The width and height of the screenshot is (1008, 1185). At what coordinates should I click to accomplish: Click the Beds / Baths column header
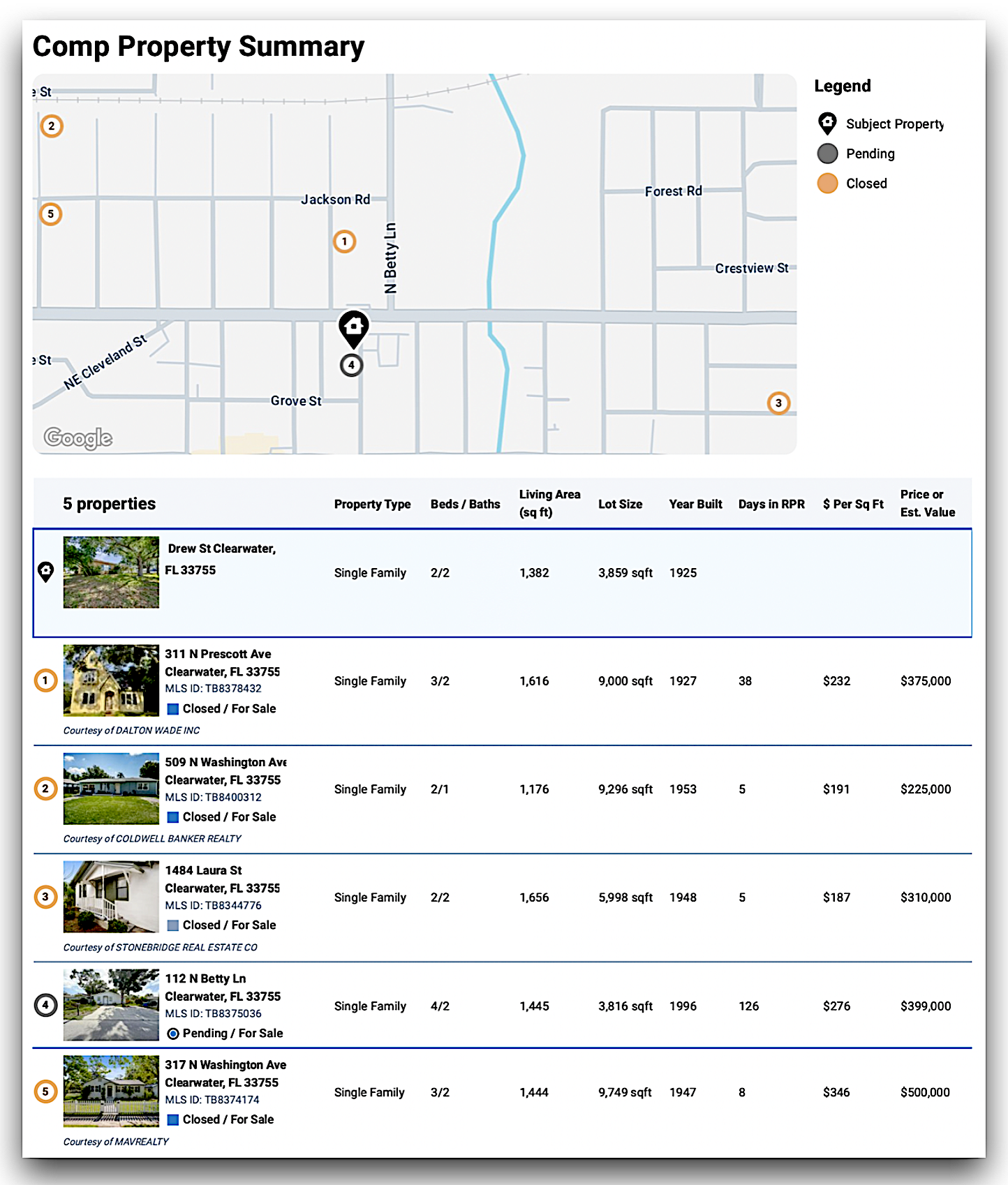pos(465,504)
